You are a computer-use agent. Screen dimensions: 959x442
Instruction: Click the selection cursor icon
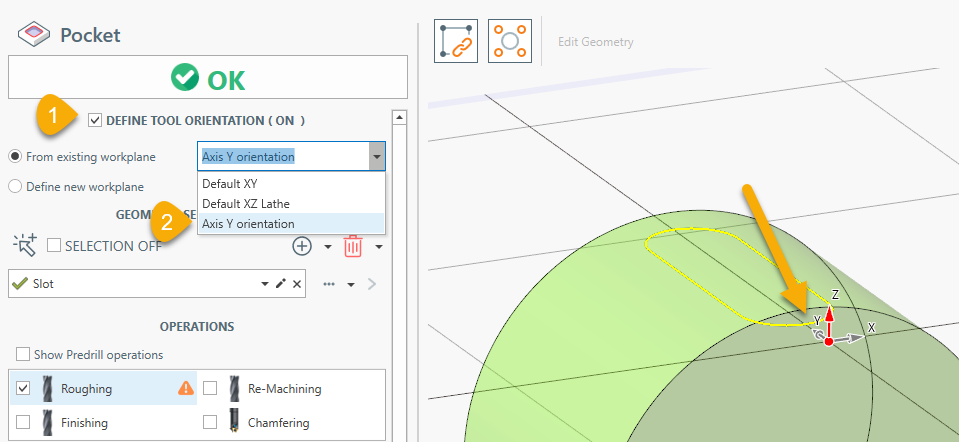24,245
